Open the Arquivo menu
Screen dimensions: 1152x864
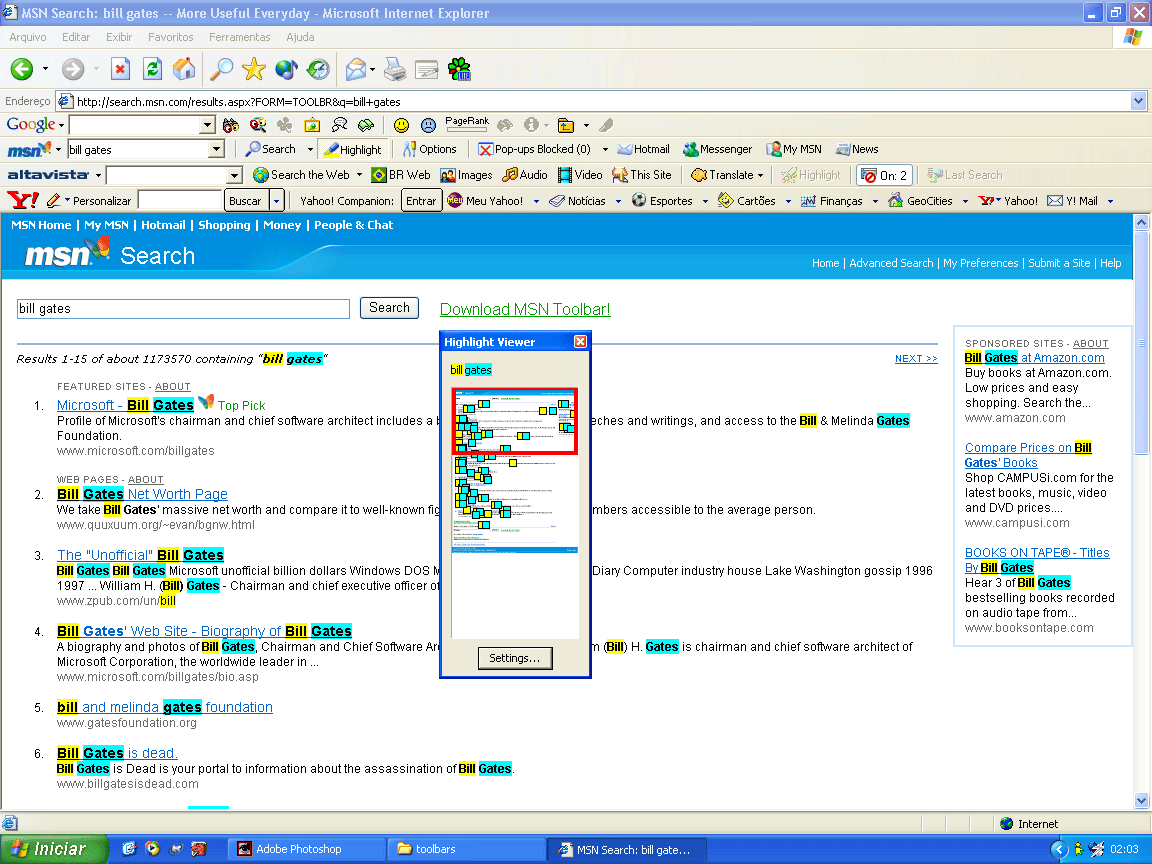(x=28, y=37)
